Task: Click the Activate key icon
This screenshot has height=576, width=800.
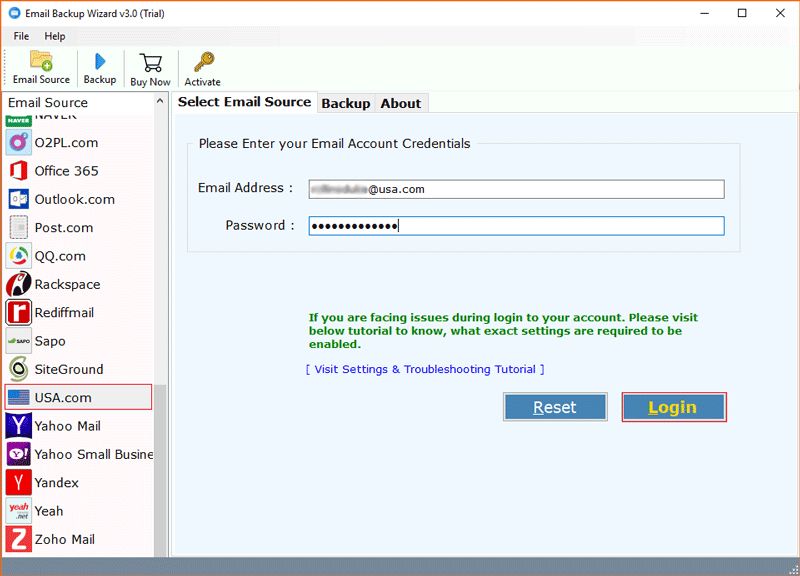Action: click(203, 63)
